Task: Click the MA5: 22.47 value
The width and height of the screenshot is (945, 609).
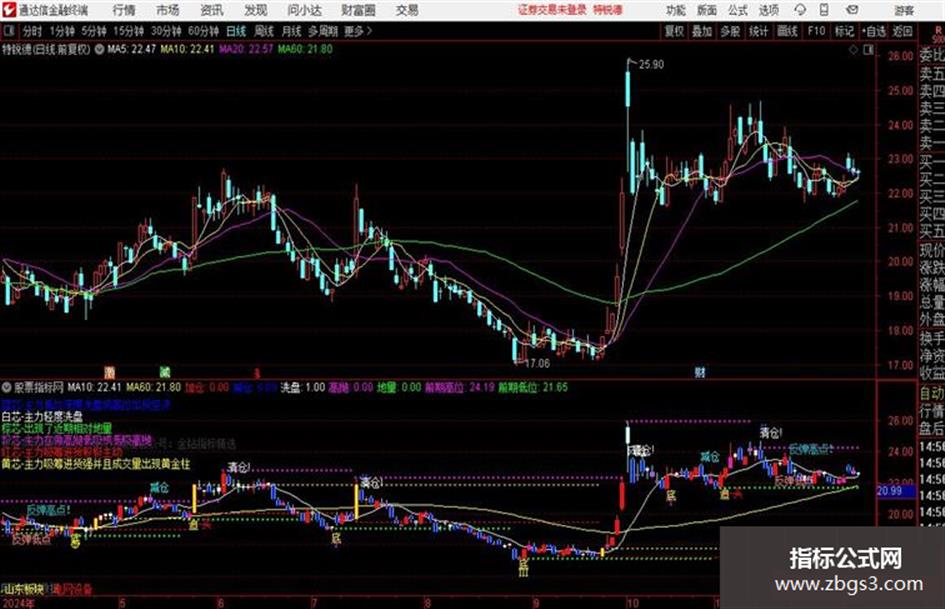Action: [132, 49]
